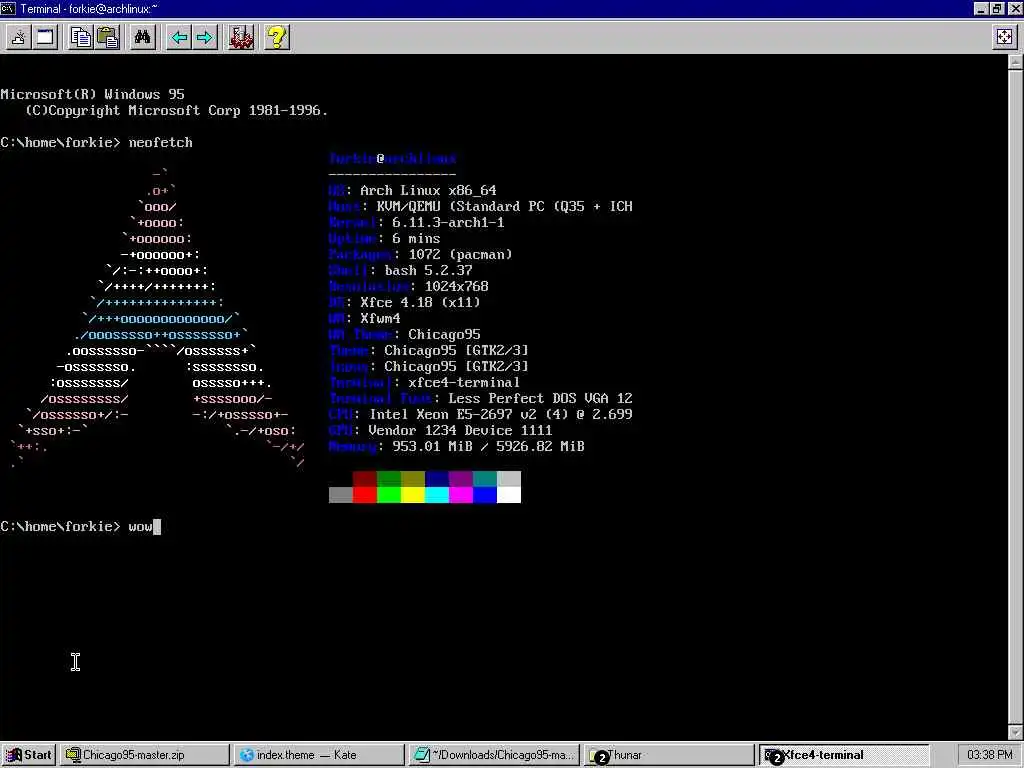Viewport: 1024px width, 768px height.
Task: Click 'KVM/QEMU' host text
Action: click(409, 206)
